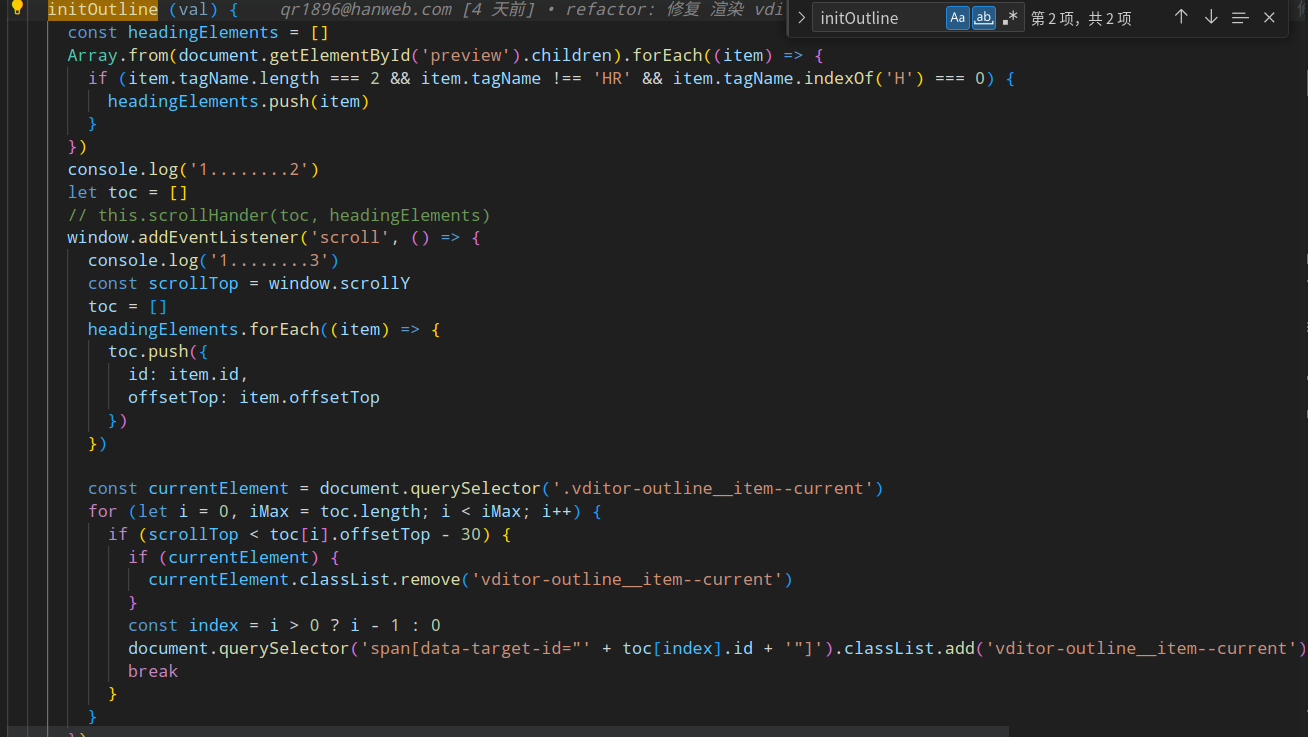Viewport: 1308px width, 737px height.
Task: Click the match count text '第 2 项, 共 2 项'
Action: [x=1081, y=18]
